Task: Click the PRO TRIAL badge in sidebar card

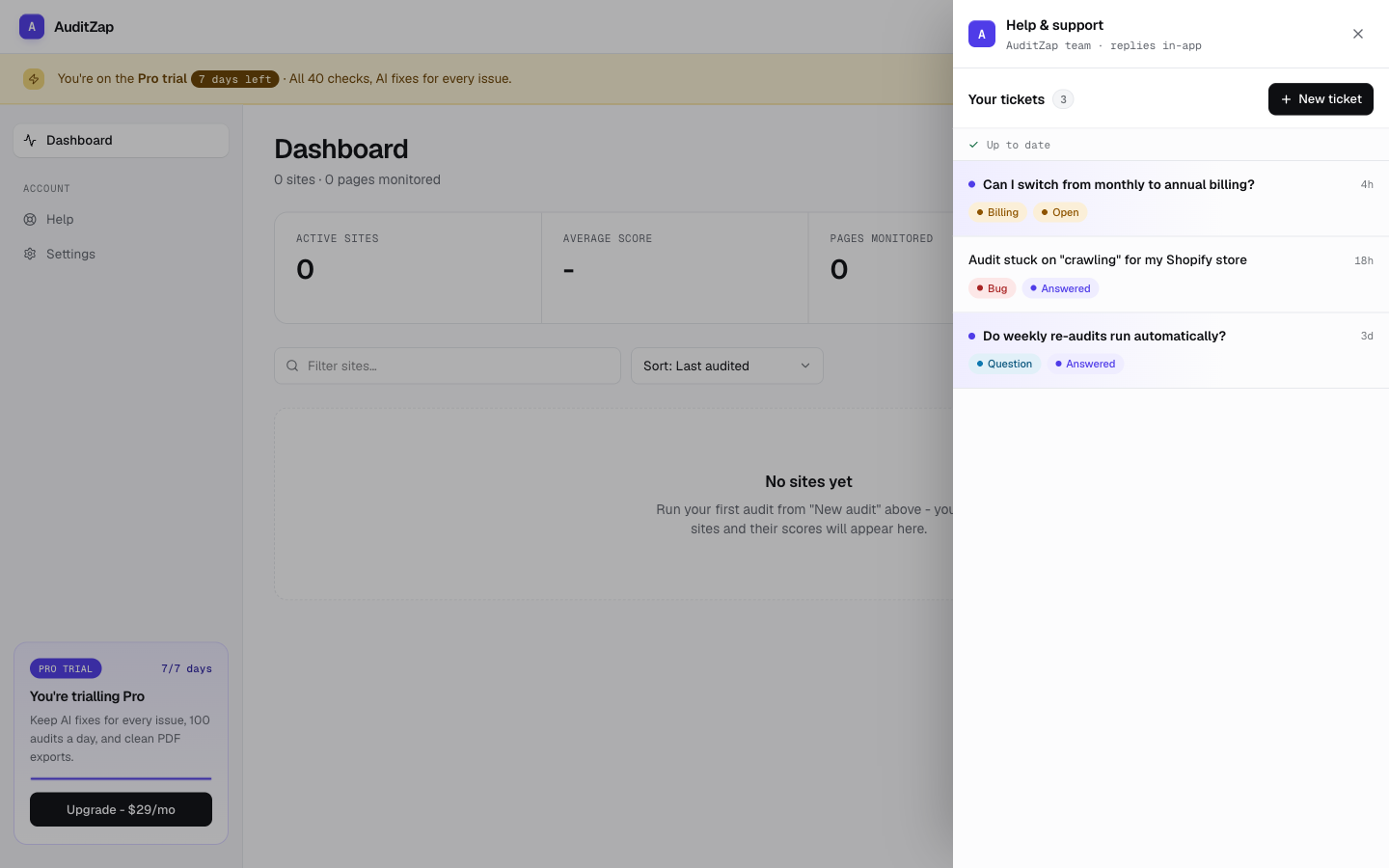Action: (66, 668)
